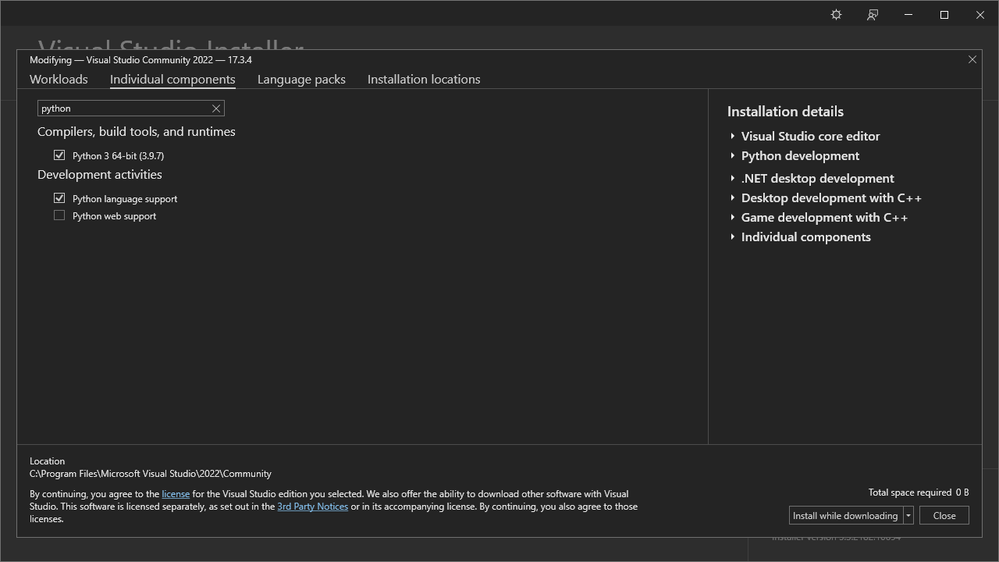Uncheck Python language support
Viewport: 999px width, 562px height.
coord(59,199)
